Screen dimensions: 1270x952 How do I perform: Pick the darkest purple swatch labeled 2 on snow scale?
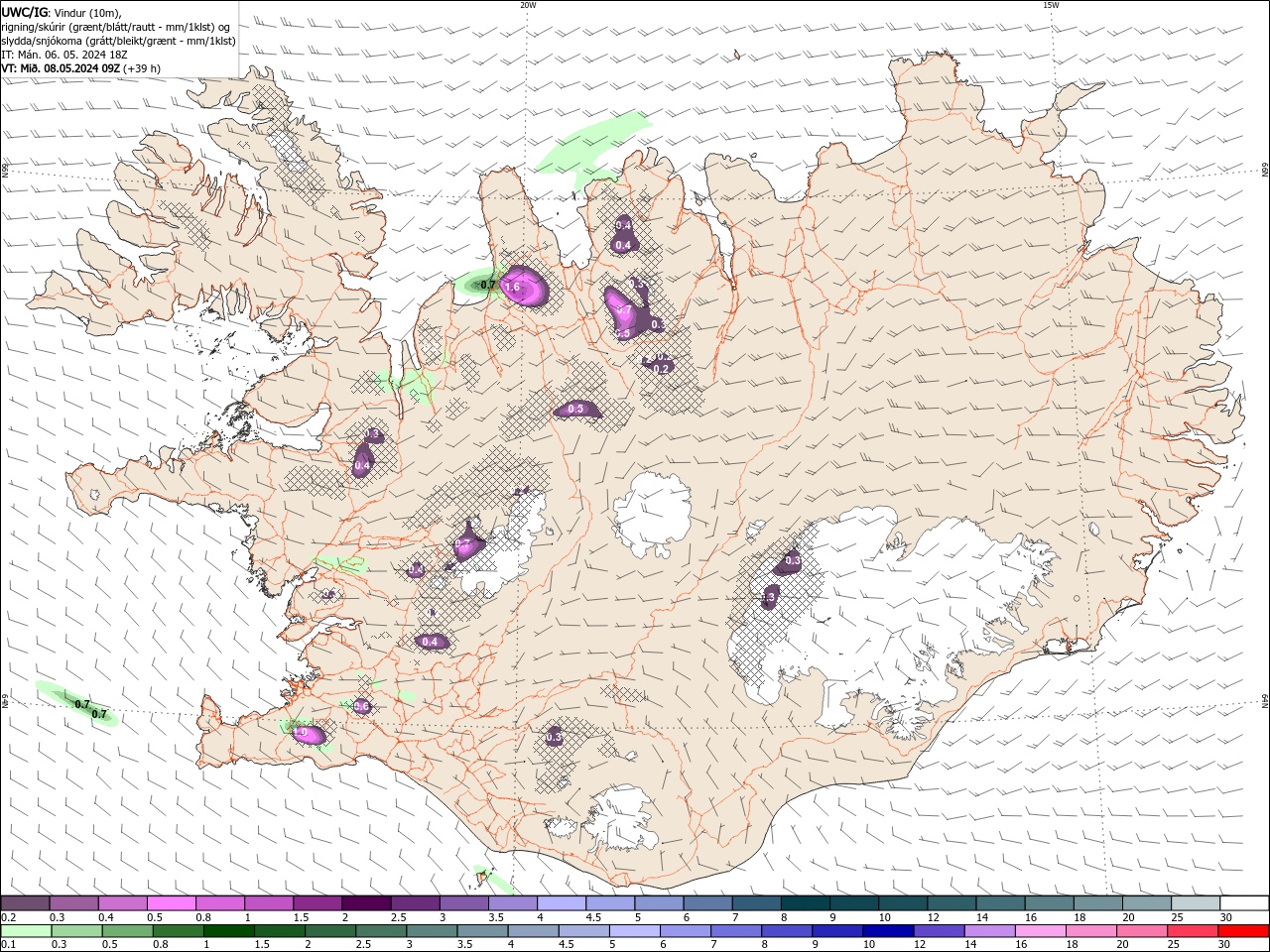pyautogui.click(x=366, y=903)
